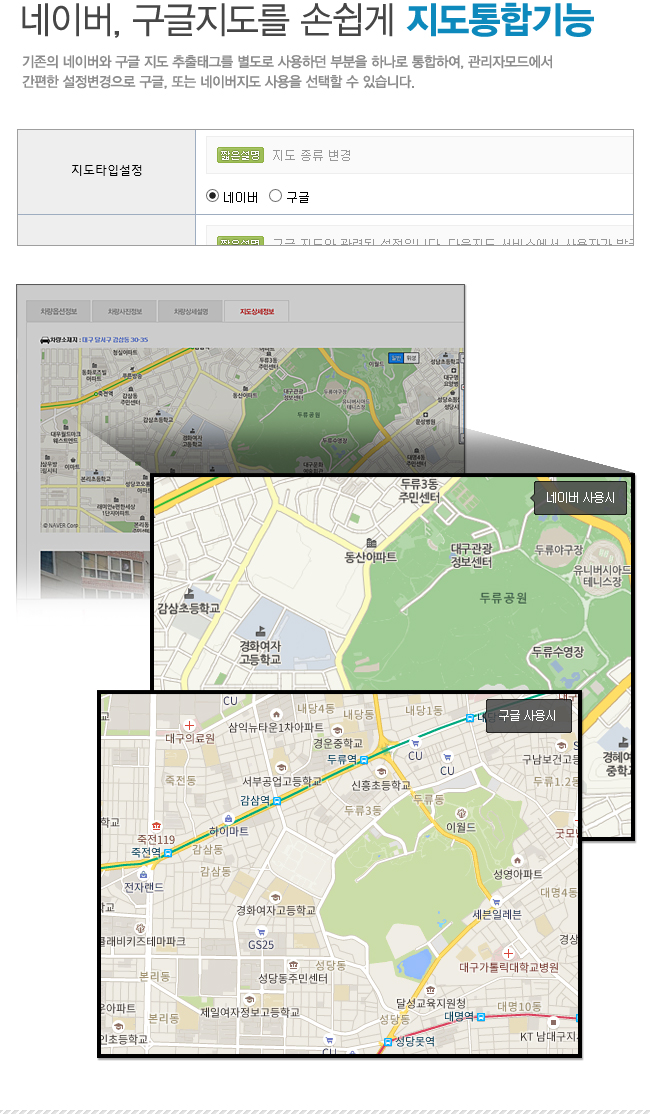The height and width of the screenshot is (1114, 650).
Task: Click the 두류공원 park label on Naver map
Action: [x=503, y=598]
